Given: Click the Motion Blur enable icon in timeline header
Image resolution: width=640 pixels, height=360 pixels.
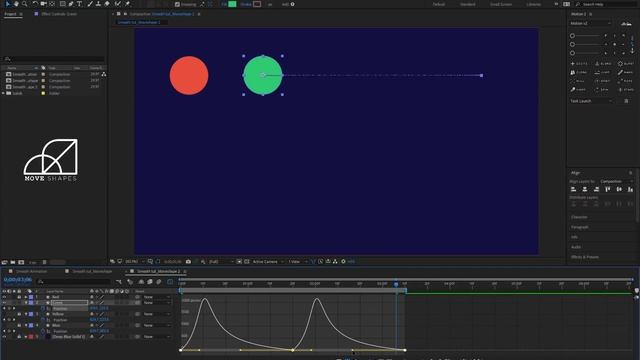Looking at the screenshot, I should [159, 281].
